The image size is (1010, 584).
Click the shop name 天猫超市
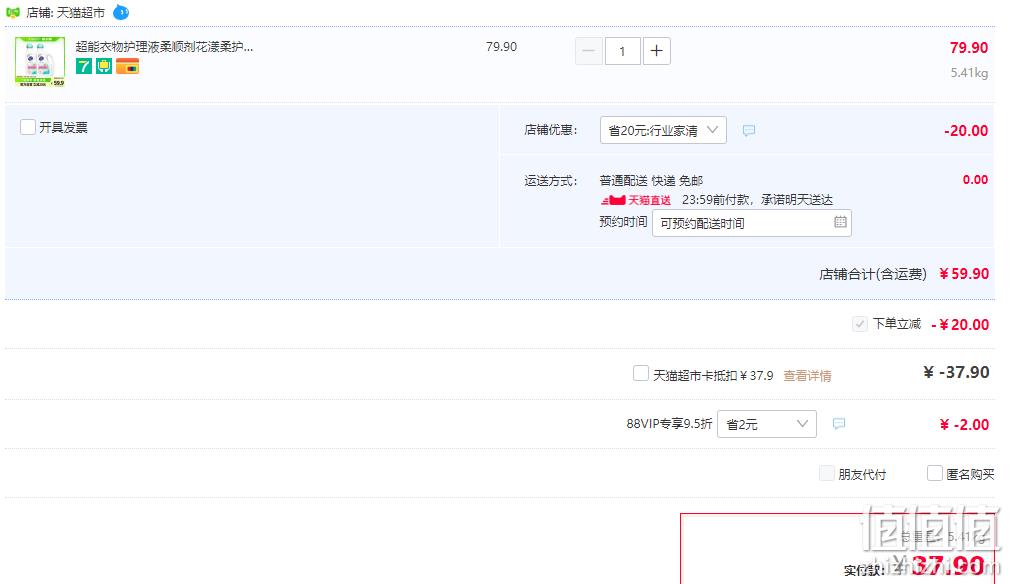click(81, 12)
